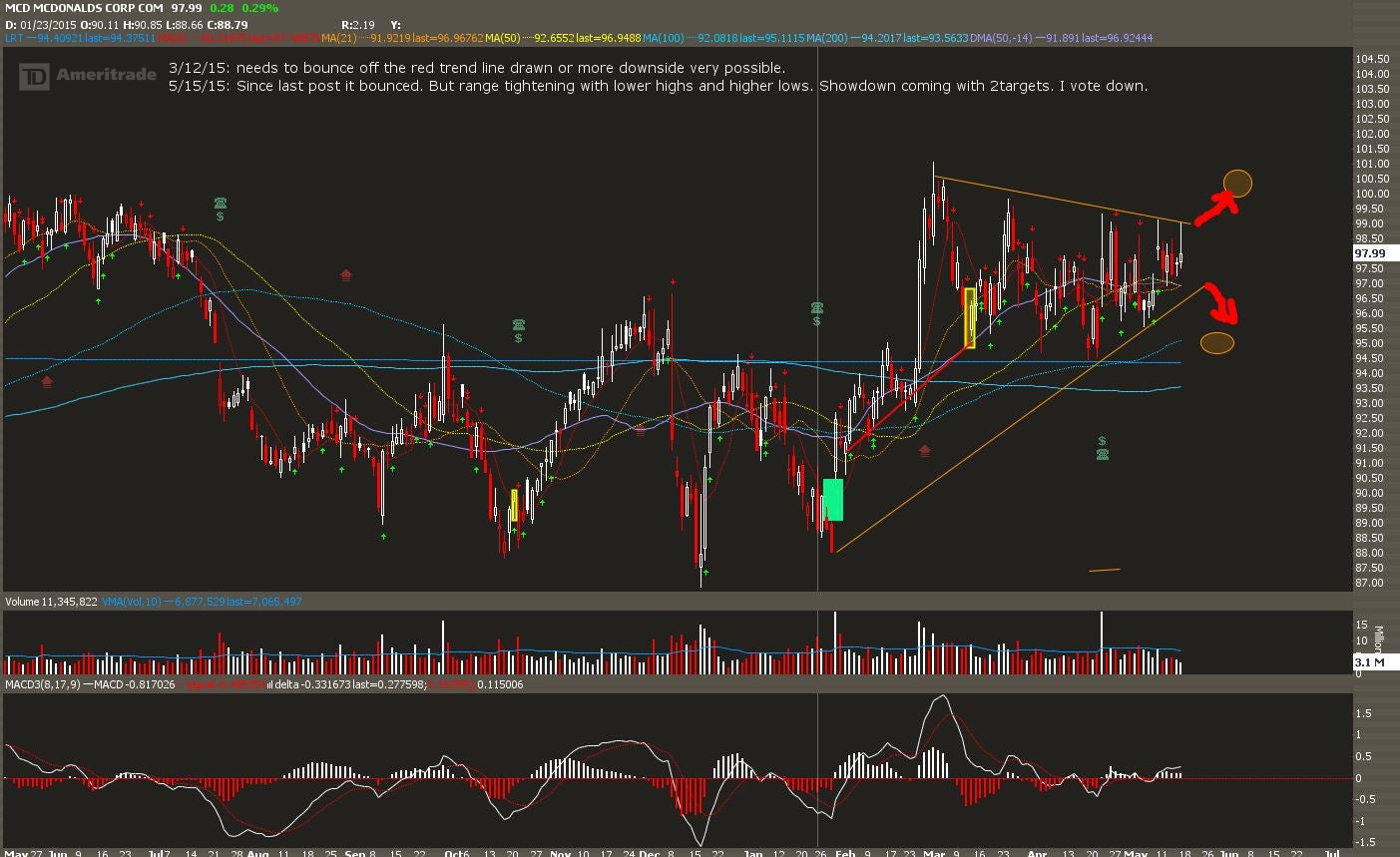The image size is (1400, 857).
Task: Click the 5/15/15 annotation note line
Action: (659, 86)
